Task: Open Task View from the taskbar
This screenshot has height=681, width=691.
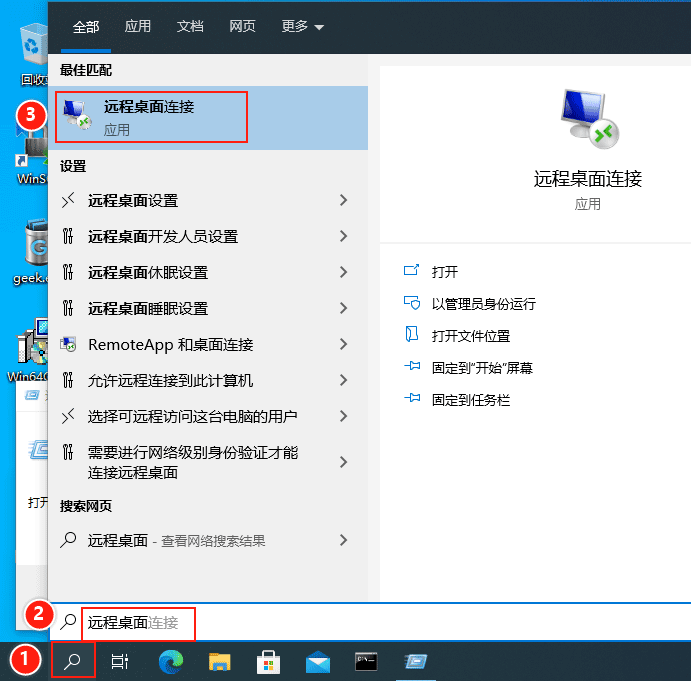Action: (x=120, y=661)
